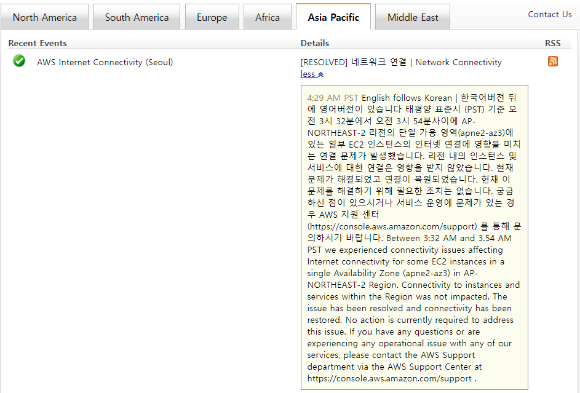Click the 4:29 AM PST timestamp
The height and width of the screenshot is (393, 580).
332,98
